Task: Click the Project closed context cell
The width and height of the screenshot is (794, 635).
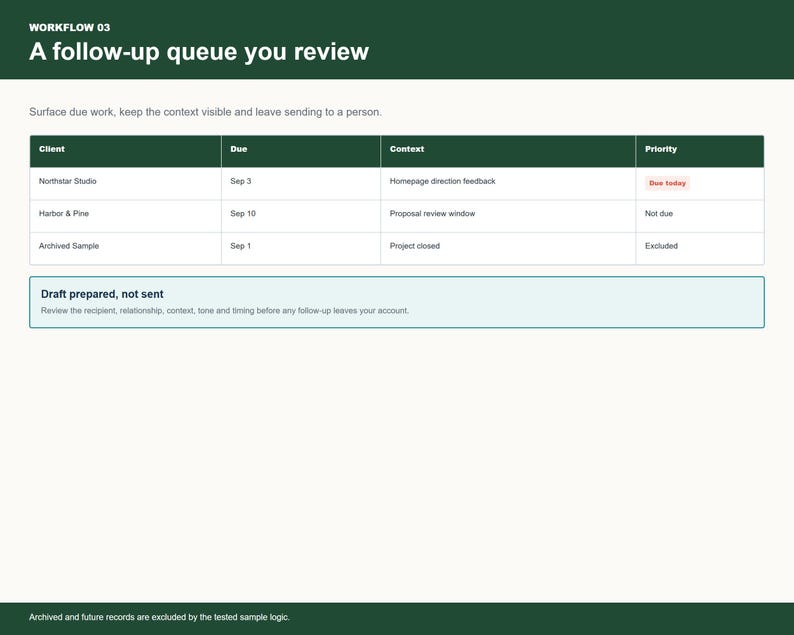Action: tap(508, 248)
